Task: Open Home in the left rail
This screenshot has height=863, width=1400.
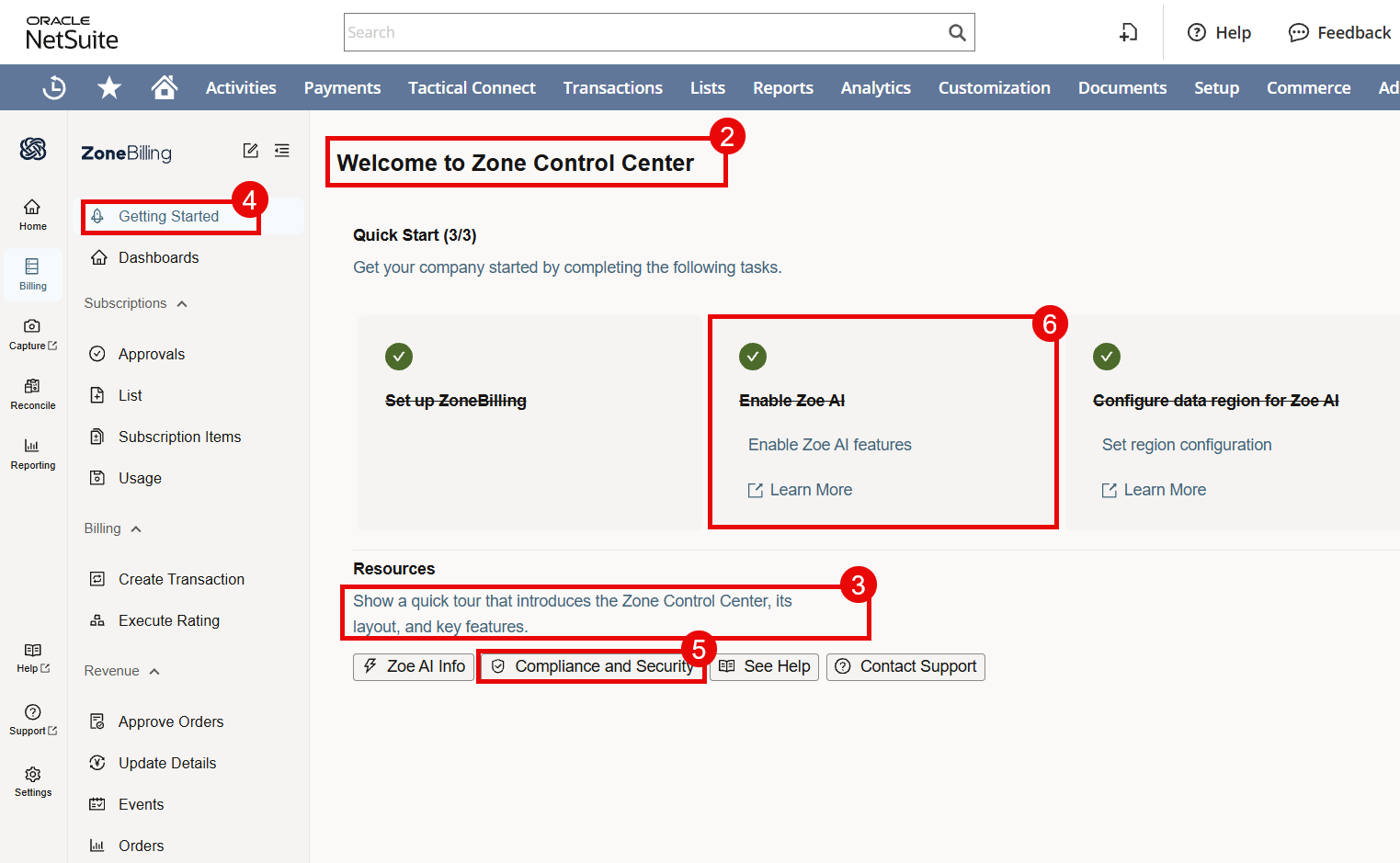Action: (x=33, y=215)
